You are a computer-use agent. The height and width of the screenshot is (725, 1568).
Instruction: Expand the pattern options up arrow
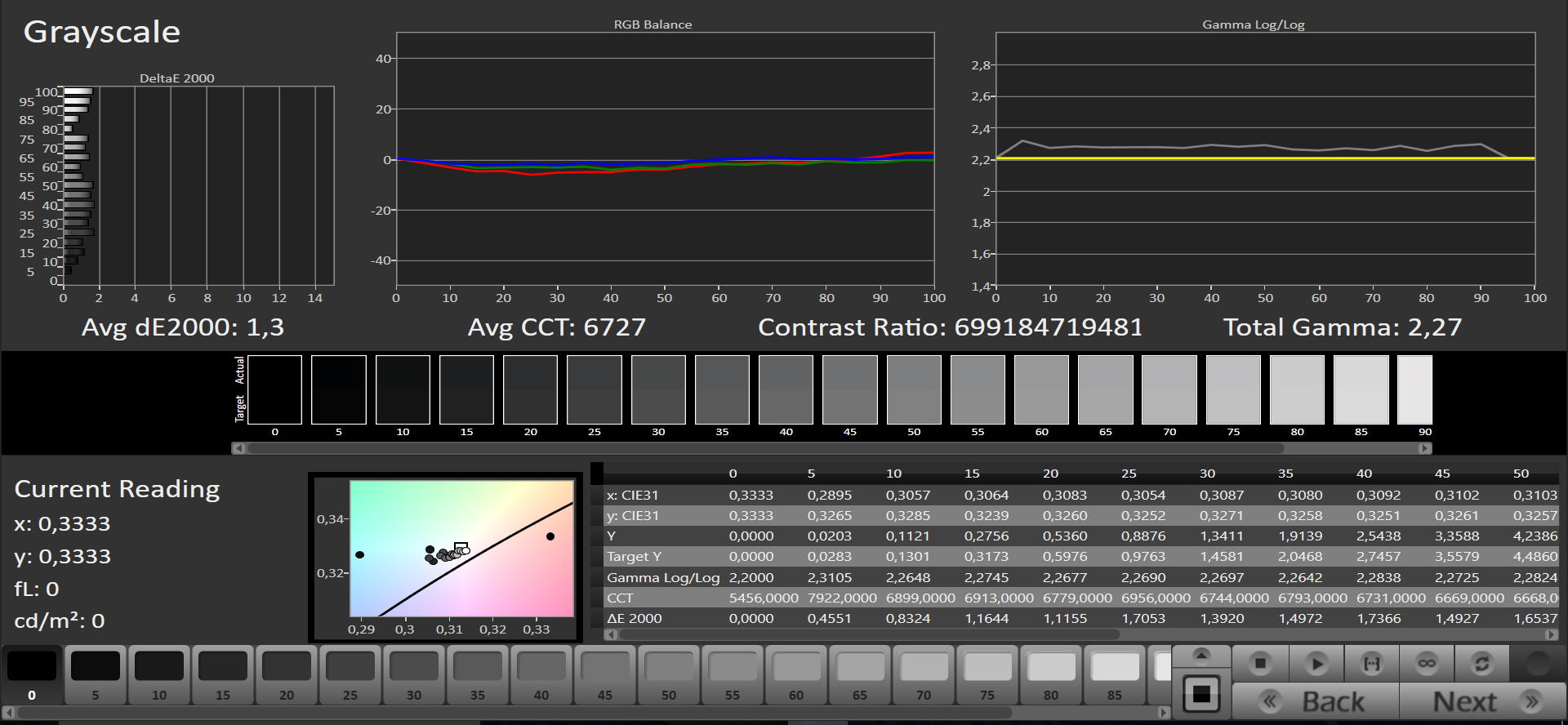1201,655
